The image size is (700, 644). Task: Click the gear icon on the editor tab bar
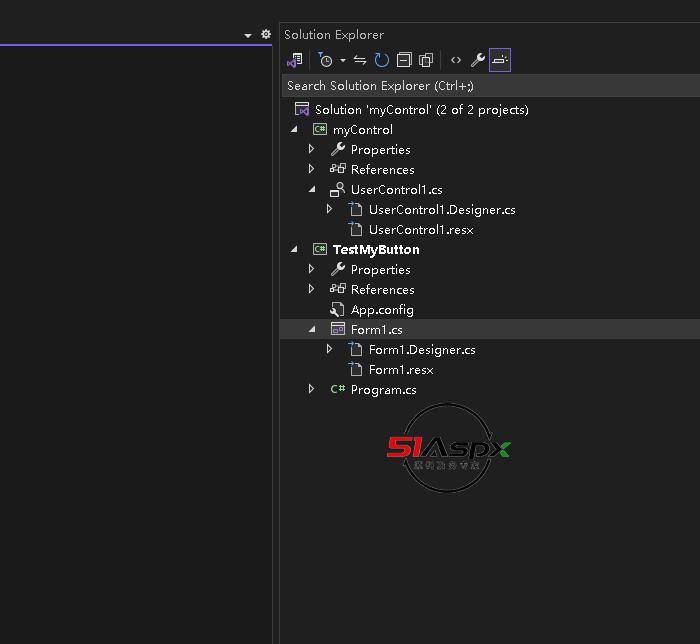click(266, 34)
